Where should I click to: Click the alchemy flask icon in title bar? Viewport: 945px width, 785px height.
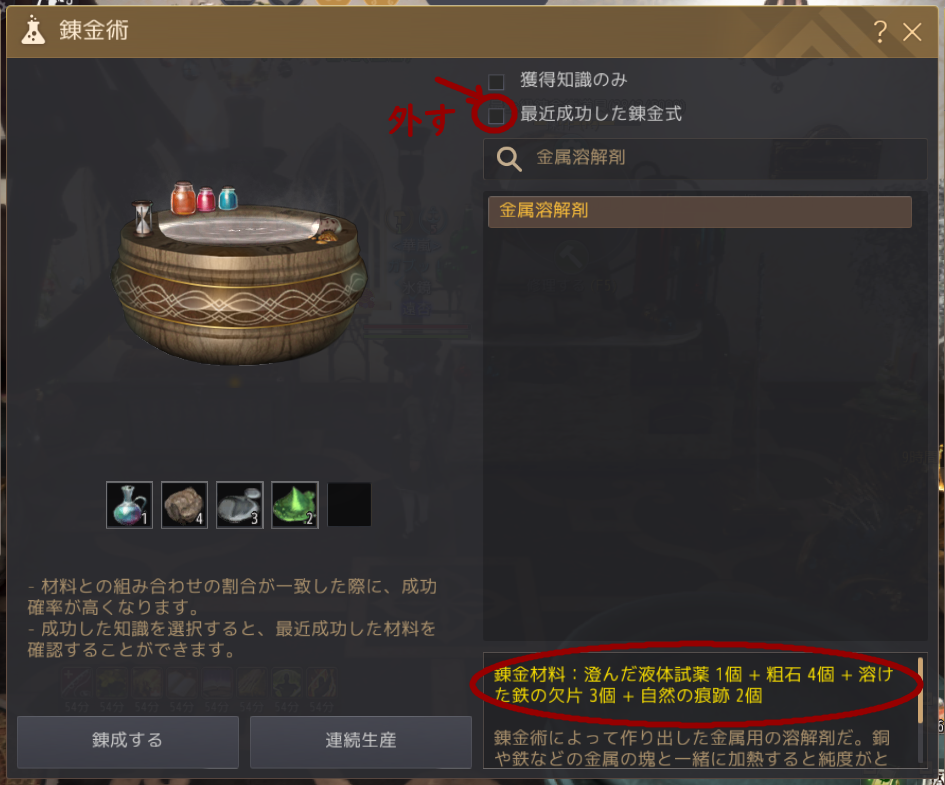pos(33,31)
